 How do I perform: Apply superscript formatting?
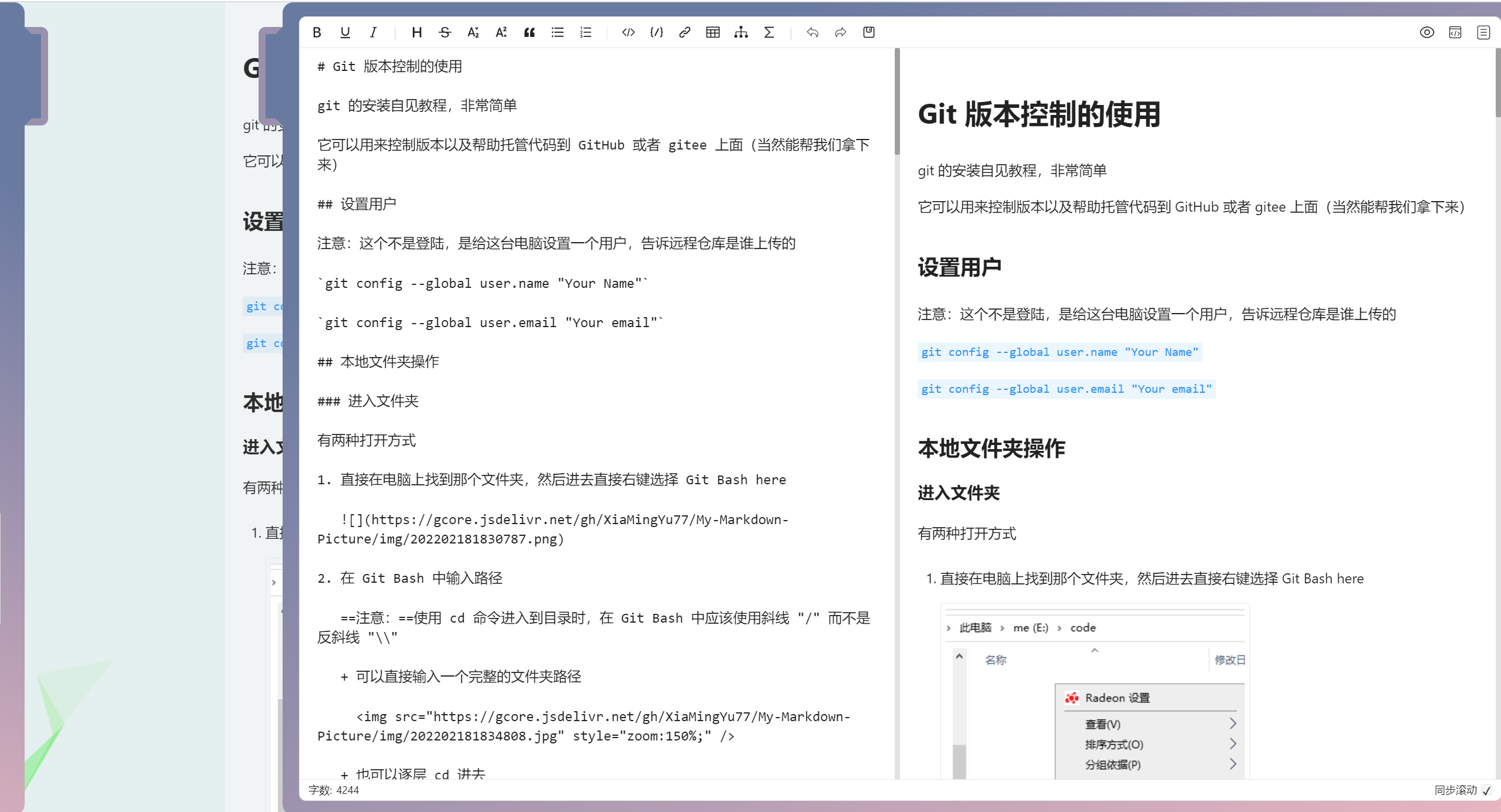point(501,32)
